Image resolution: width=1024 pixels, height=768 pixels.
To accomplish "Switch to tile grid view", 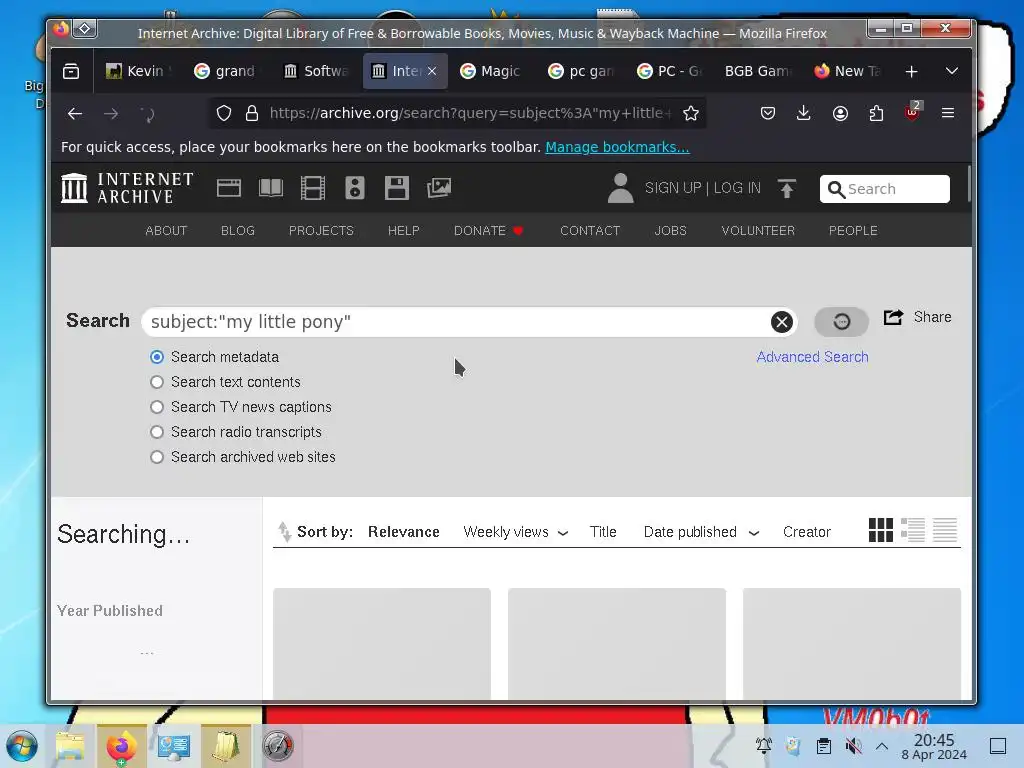I will [880, 530].
